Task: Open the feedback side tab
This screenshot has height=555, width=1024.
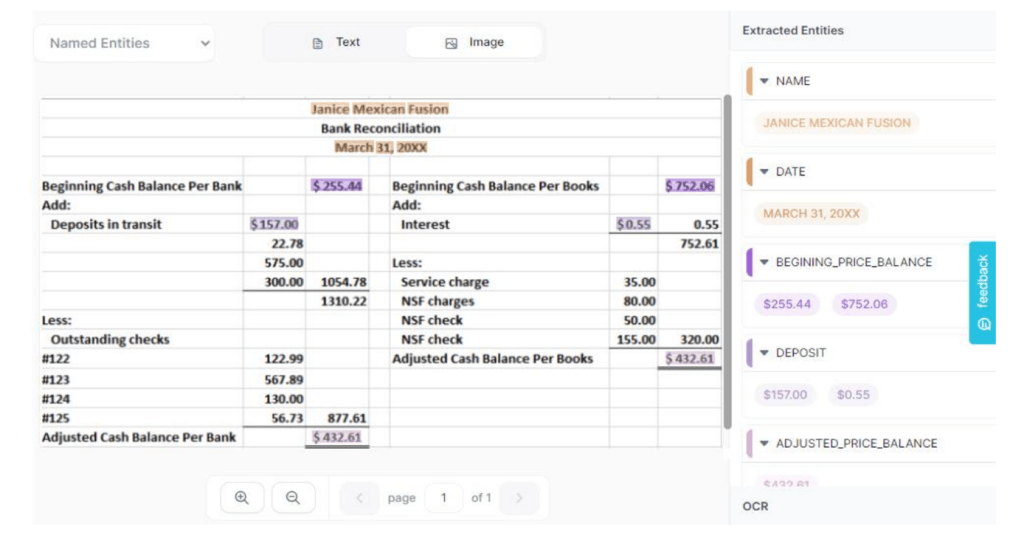Action: pos(982,293)
